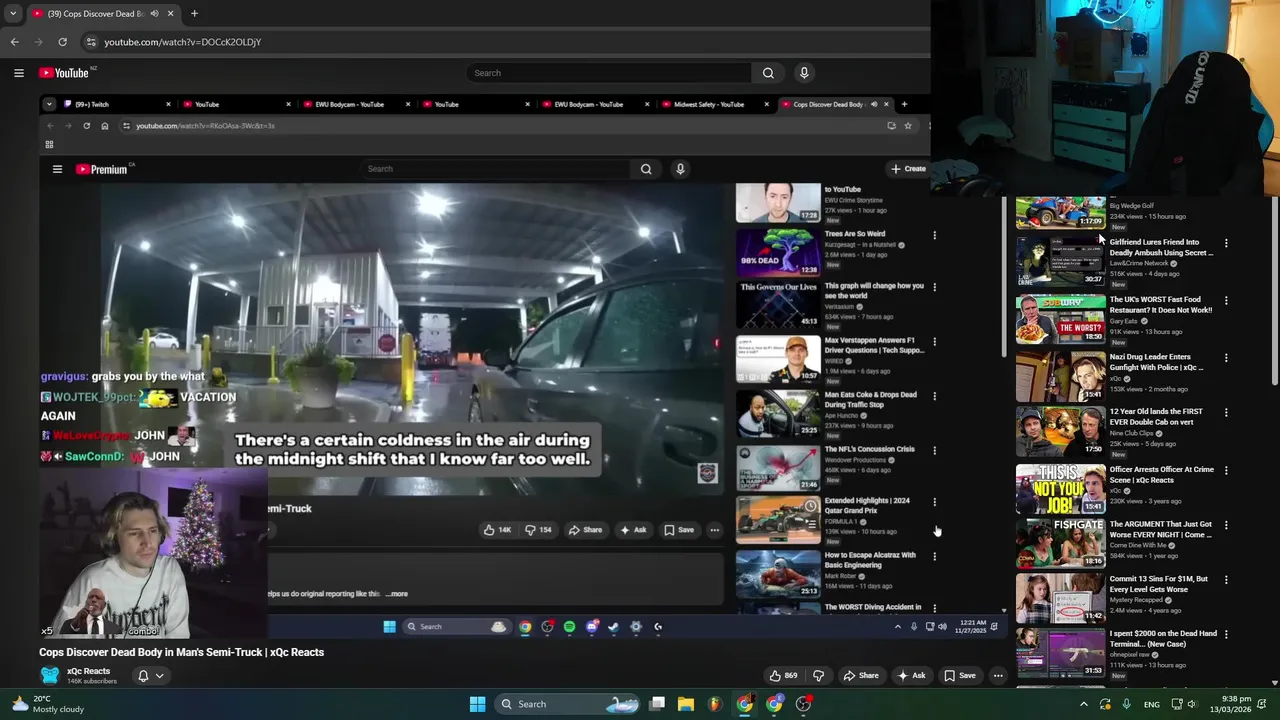Open options for Nazi Drug Leader video
This screenshot has height=720, width=1280.
1226,358
